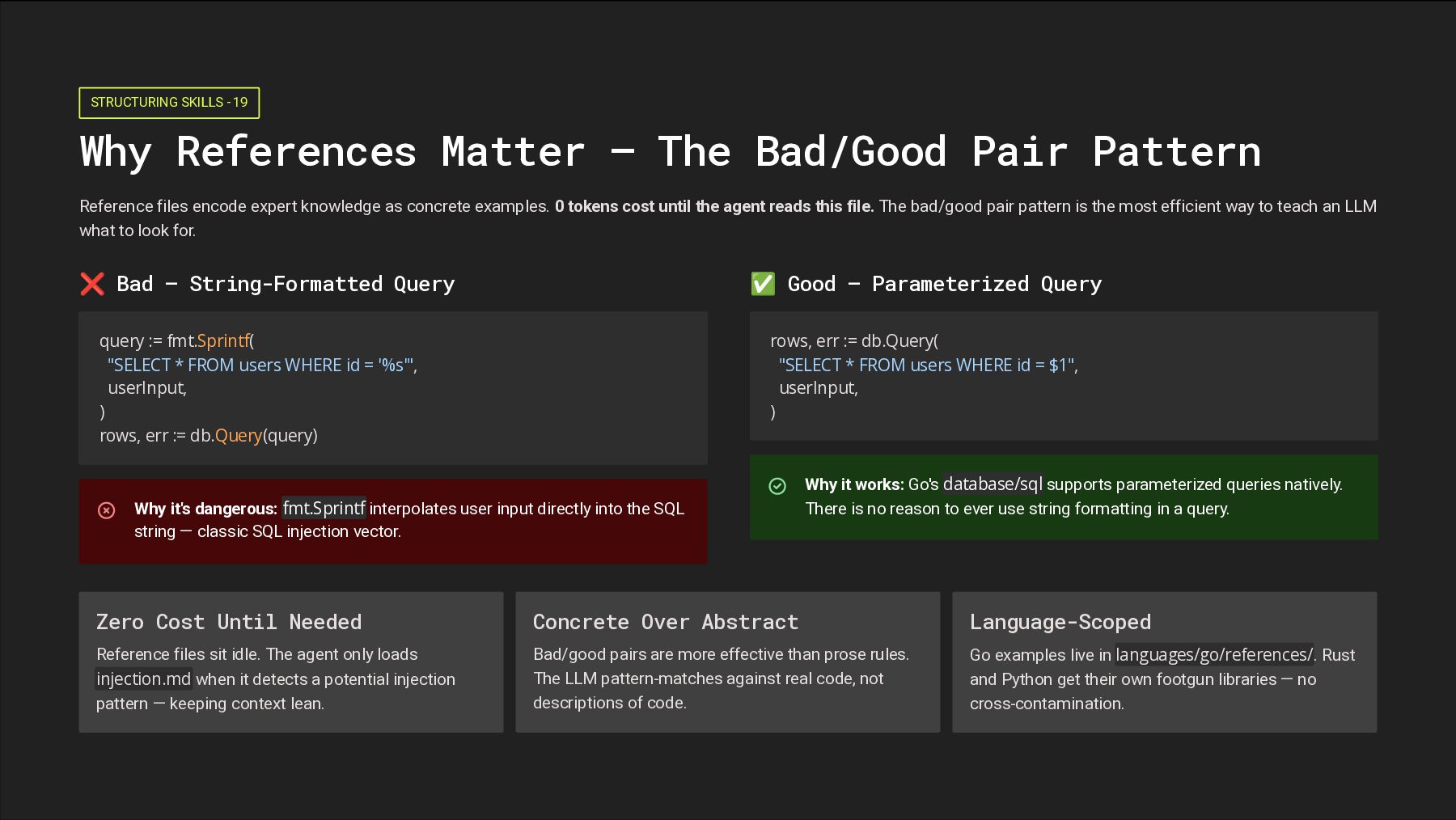Click the circled X icon in red warning box

[106, 510]
